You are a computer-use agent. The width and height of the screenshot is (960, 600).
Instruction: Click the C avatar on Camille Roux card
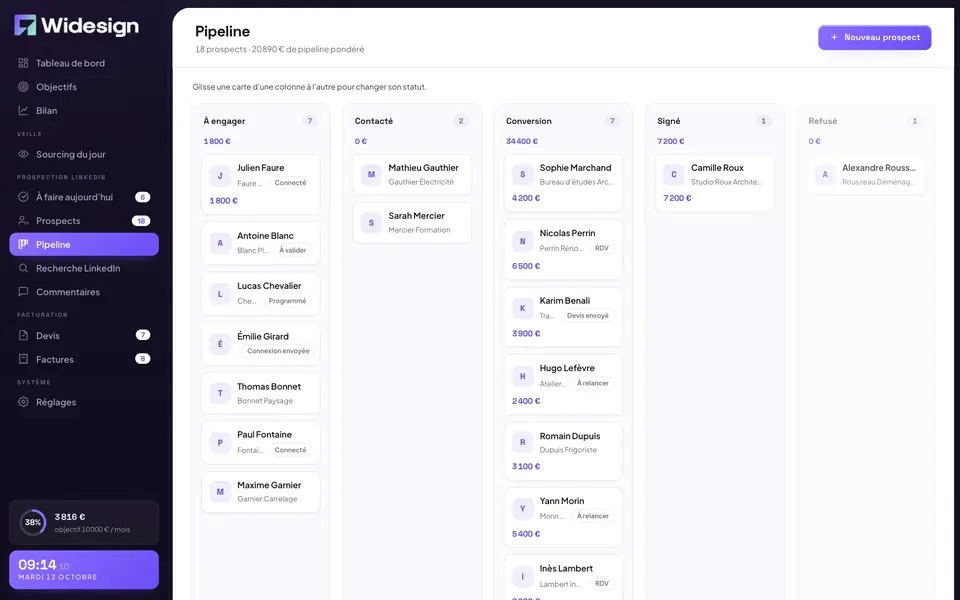pos(673,174)
